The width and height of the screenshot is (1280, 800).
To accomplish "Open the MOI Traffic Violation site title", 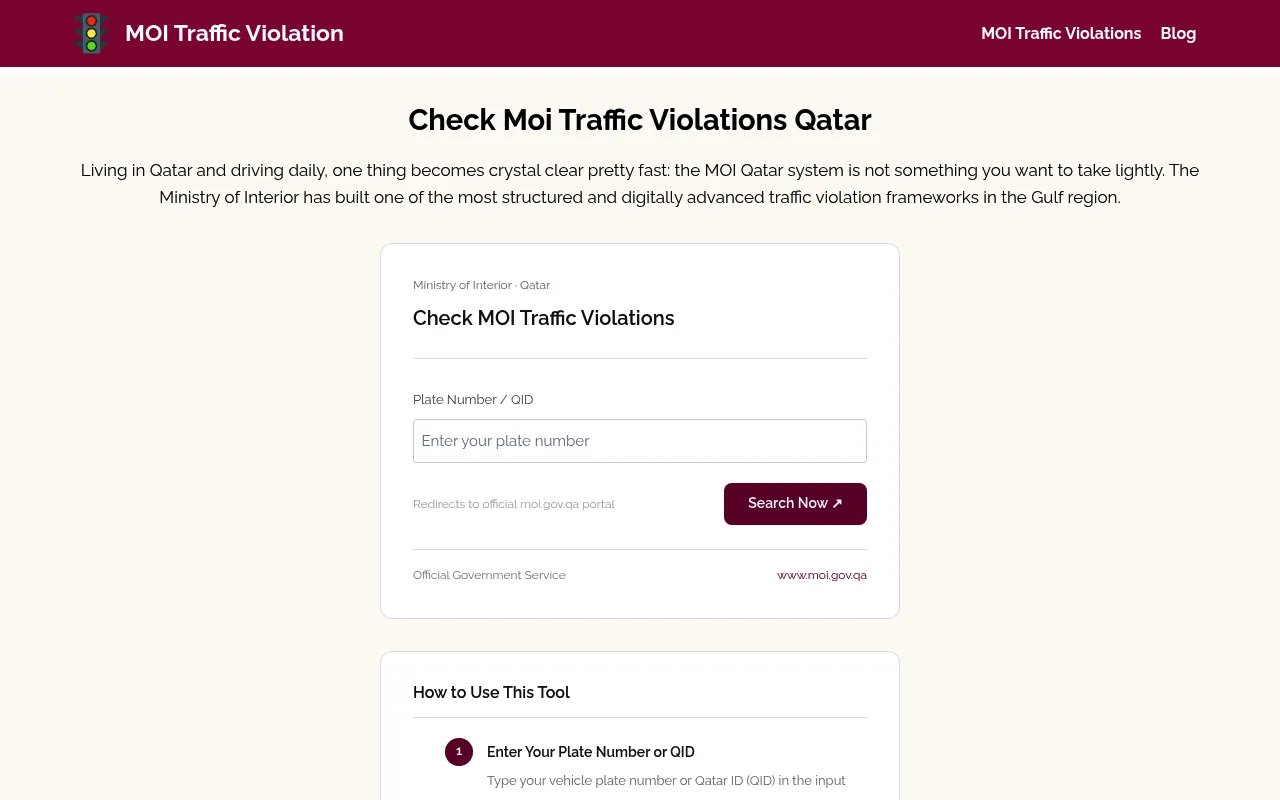I will (234, 33).
